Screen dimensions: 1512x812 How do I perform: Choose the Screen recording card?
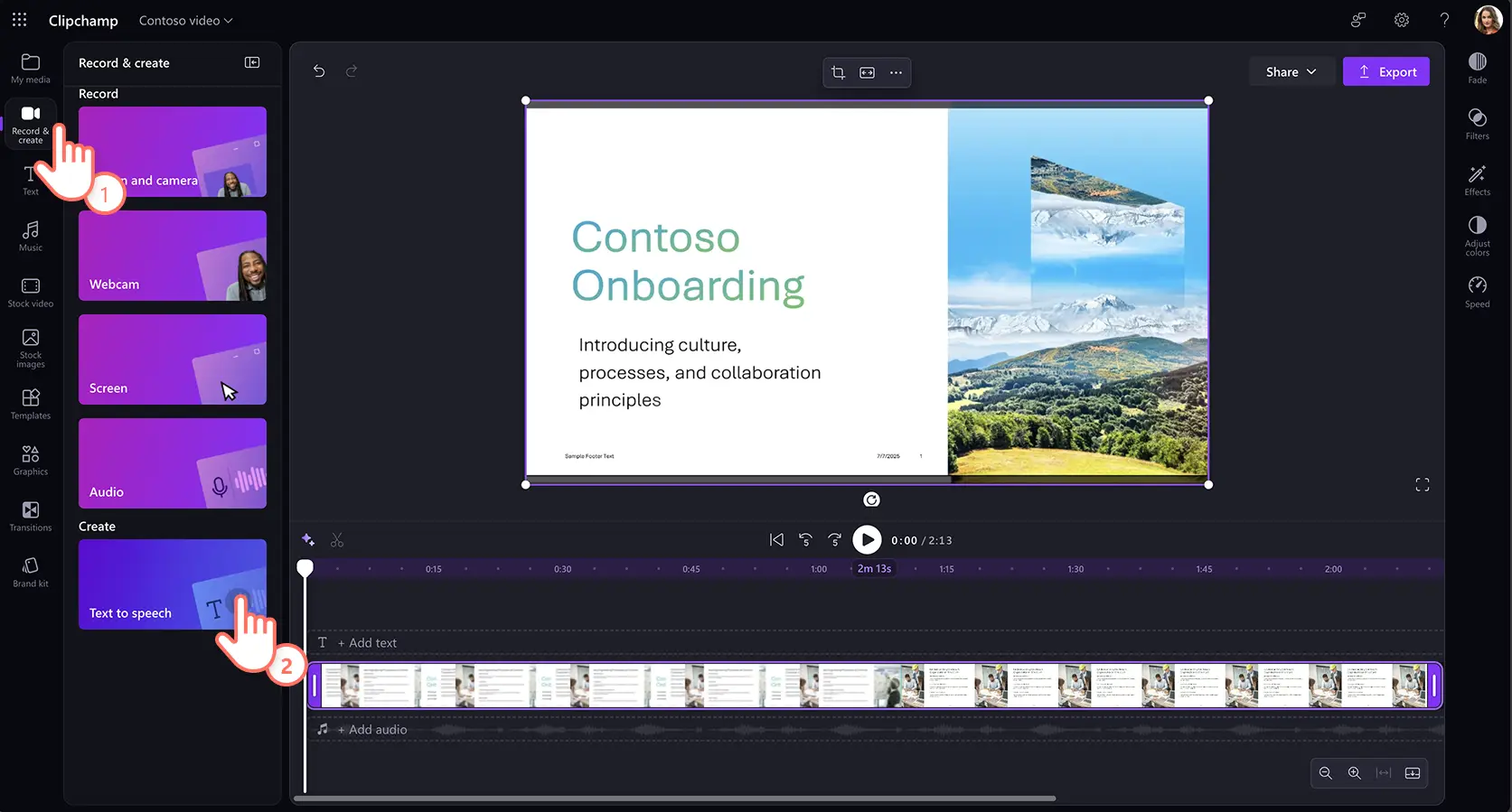[173, 359]
